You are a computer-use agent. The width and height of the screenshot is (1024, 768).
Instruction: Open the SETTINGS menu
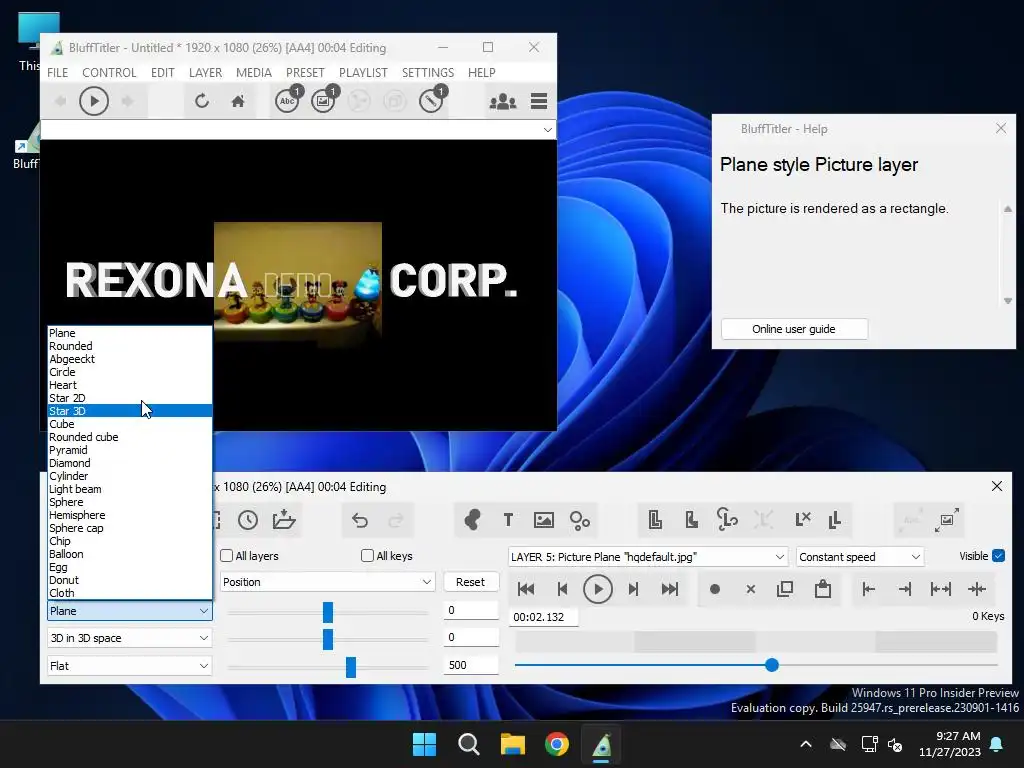428,72
